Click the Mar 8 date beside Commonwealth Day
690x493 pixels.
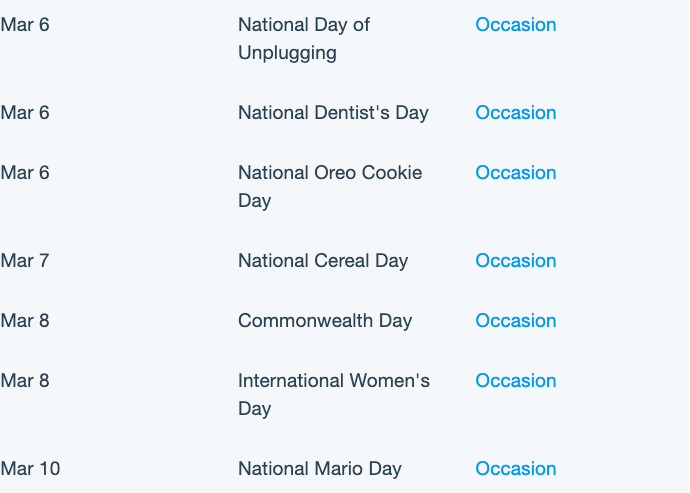pos(25,320)
